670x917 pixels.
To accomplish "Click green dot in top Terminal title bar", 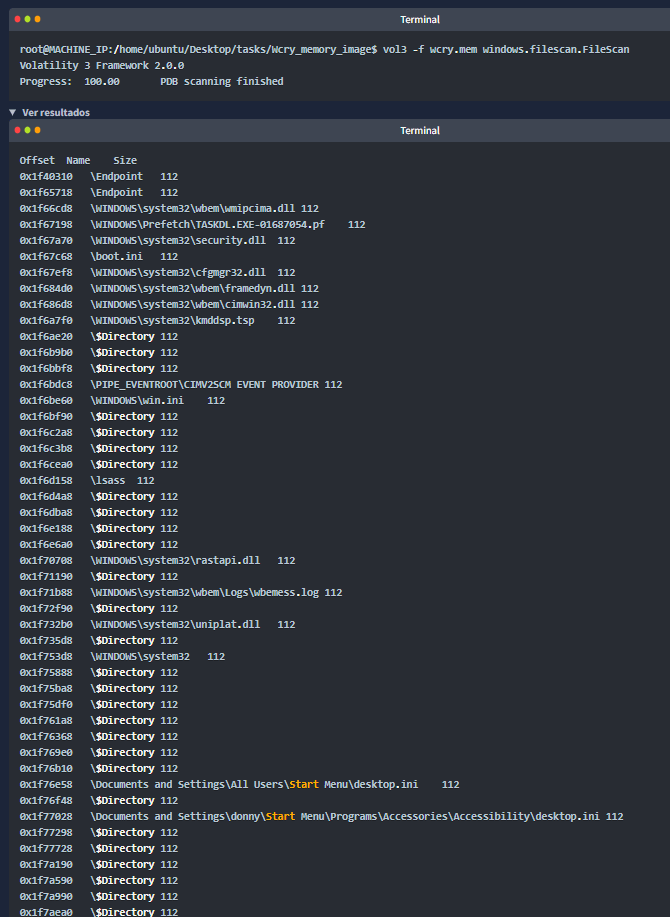I will click(x=27, y=19).
